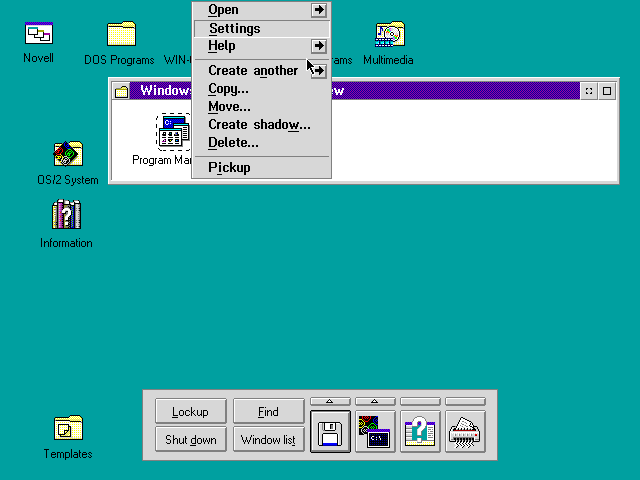Screen dimensions: 640x480
Task: Click the maximize button on window title bar
Action: click(607, 91)
